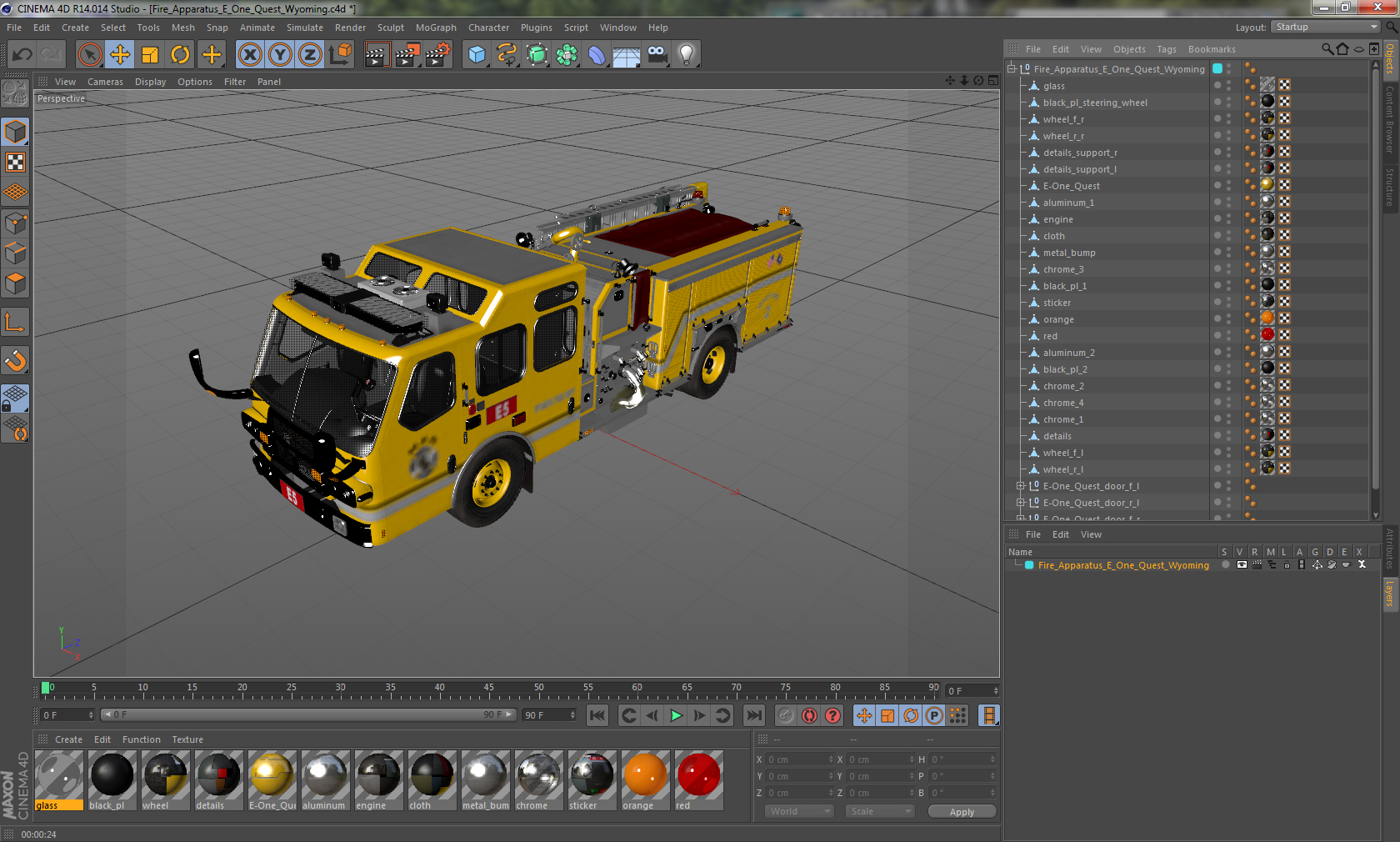Open the spline pen tools icon
Viewport: 1400px width, 842px height.
pos(507,55)
